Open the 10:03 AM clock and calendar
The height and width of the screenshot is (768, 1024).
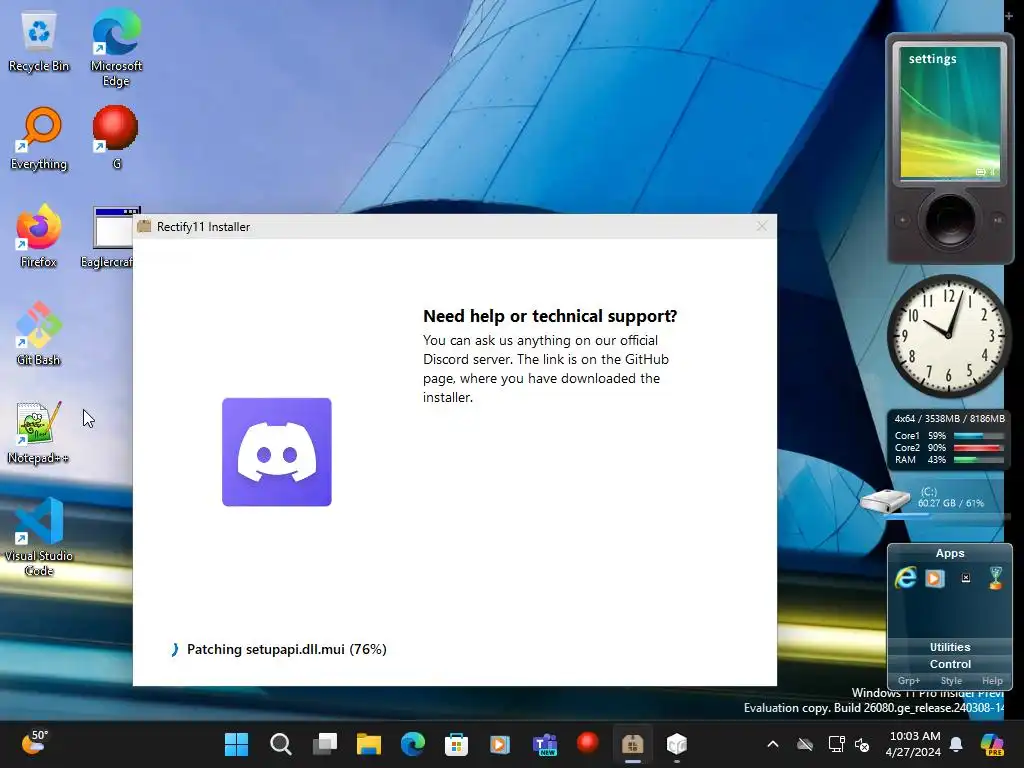914,744
